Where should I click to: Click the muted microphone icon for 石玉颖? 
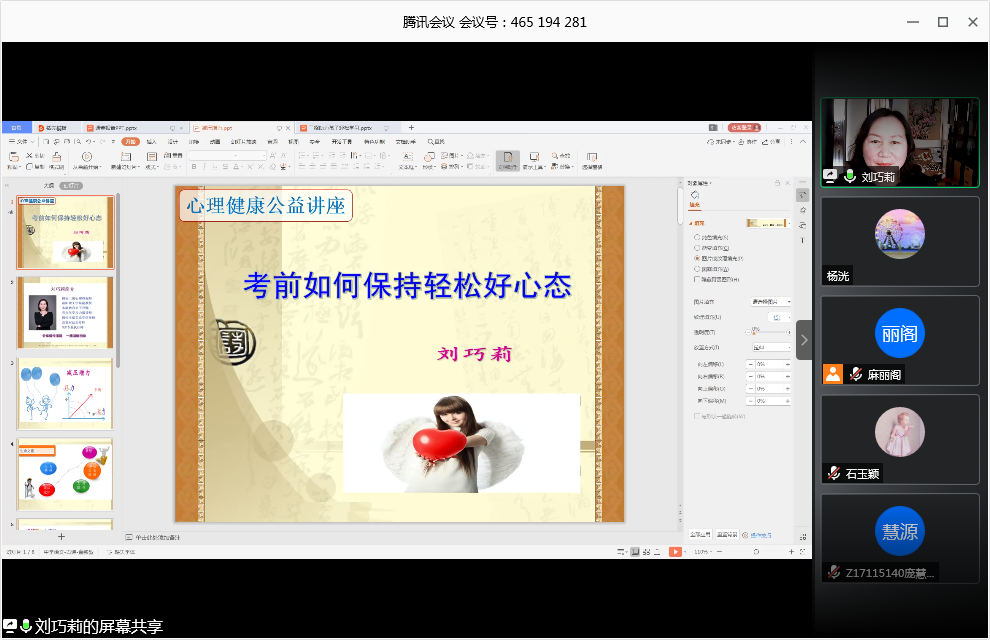click(833, 473)
